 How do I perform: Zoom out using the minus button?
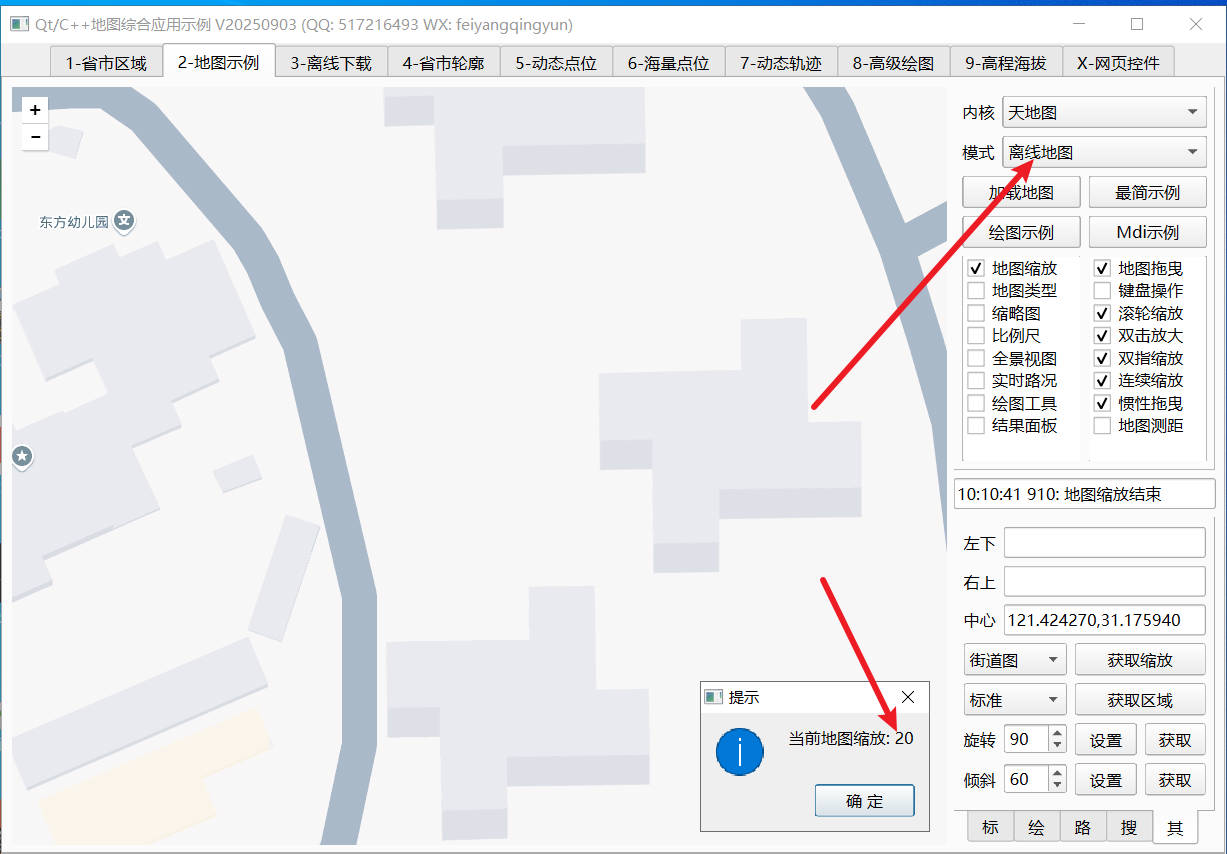pos(35,137)
